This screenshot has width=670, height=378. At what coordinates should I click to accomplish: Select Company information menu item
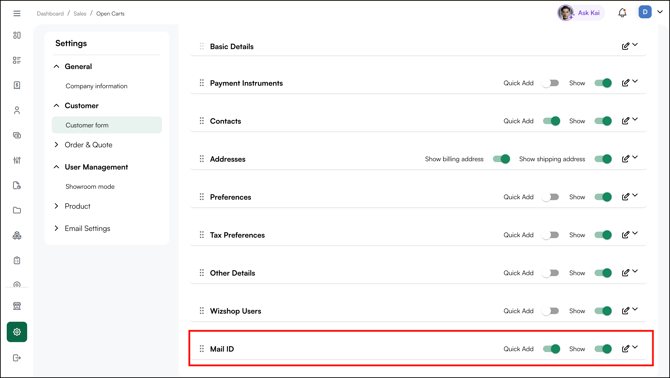[x=97, y=86]
